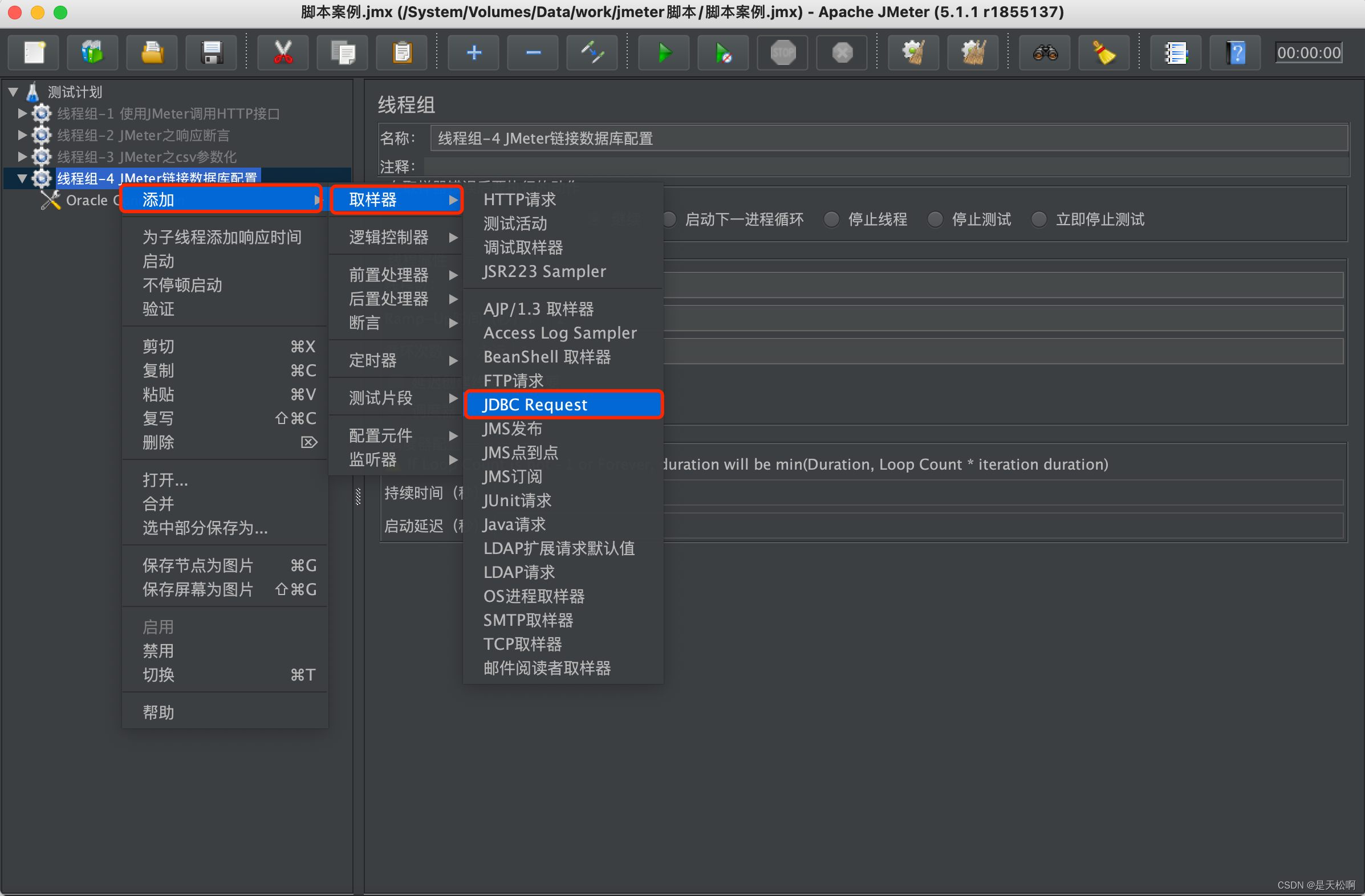Click 取样器 submenu entry
The height and width of the screenshot is (896, 1365).
coord(397,199)
